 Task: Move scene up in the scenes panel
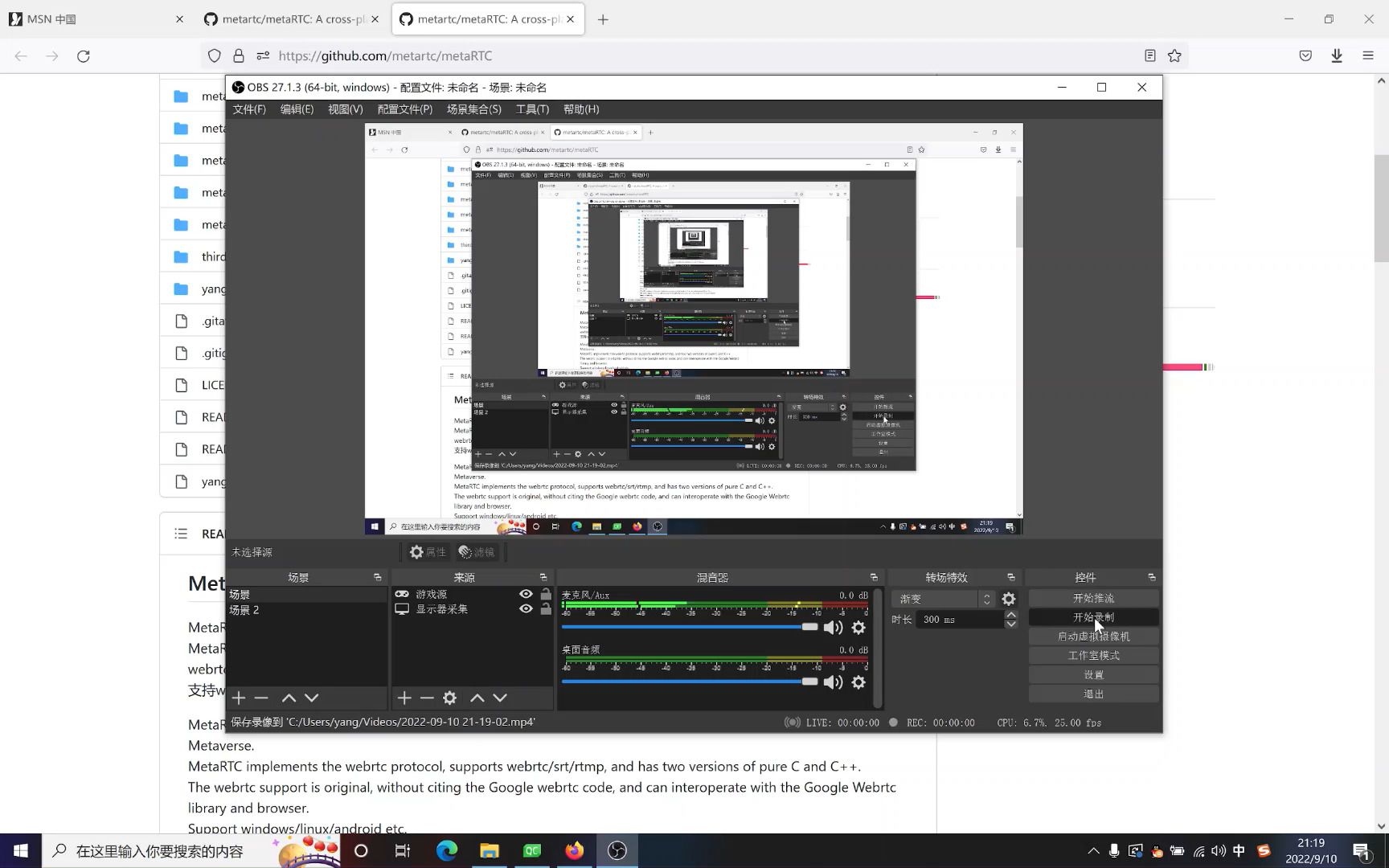[289, 698]
